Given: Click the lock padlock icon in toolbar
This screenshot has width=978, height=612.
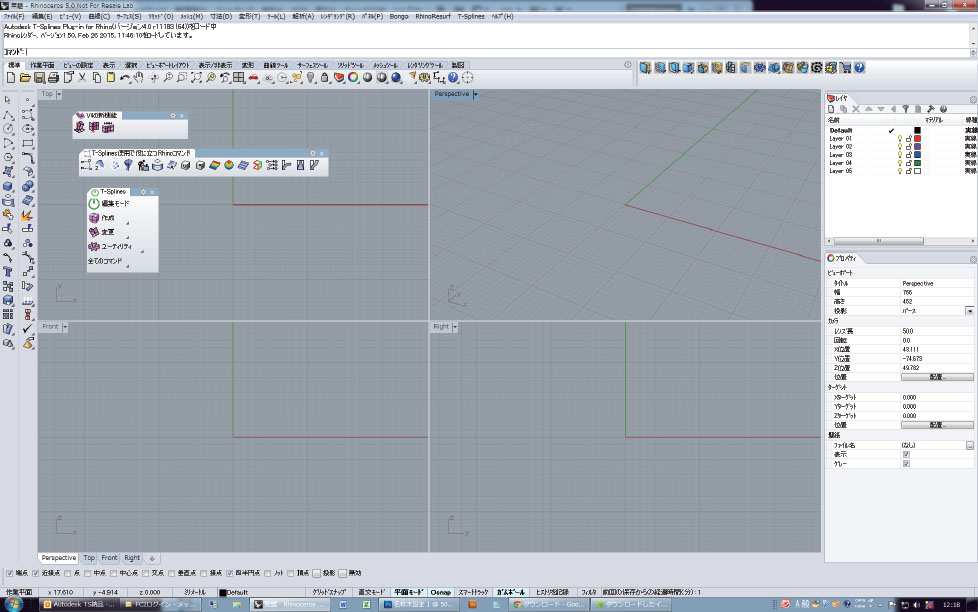Looking at the screenshot, I should point(325,78).
